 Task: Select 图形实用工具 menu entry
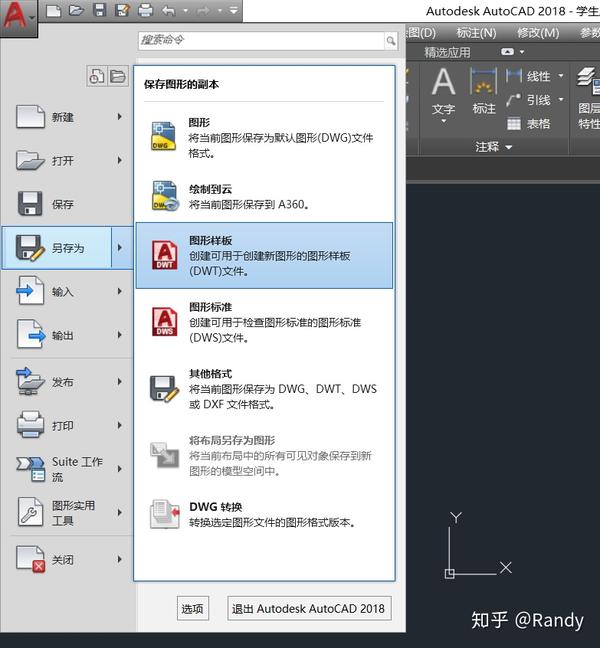68,512
